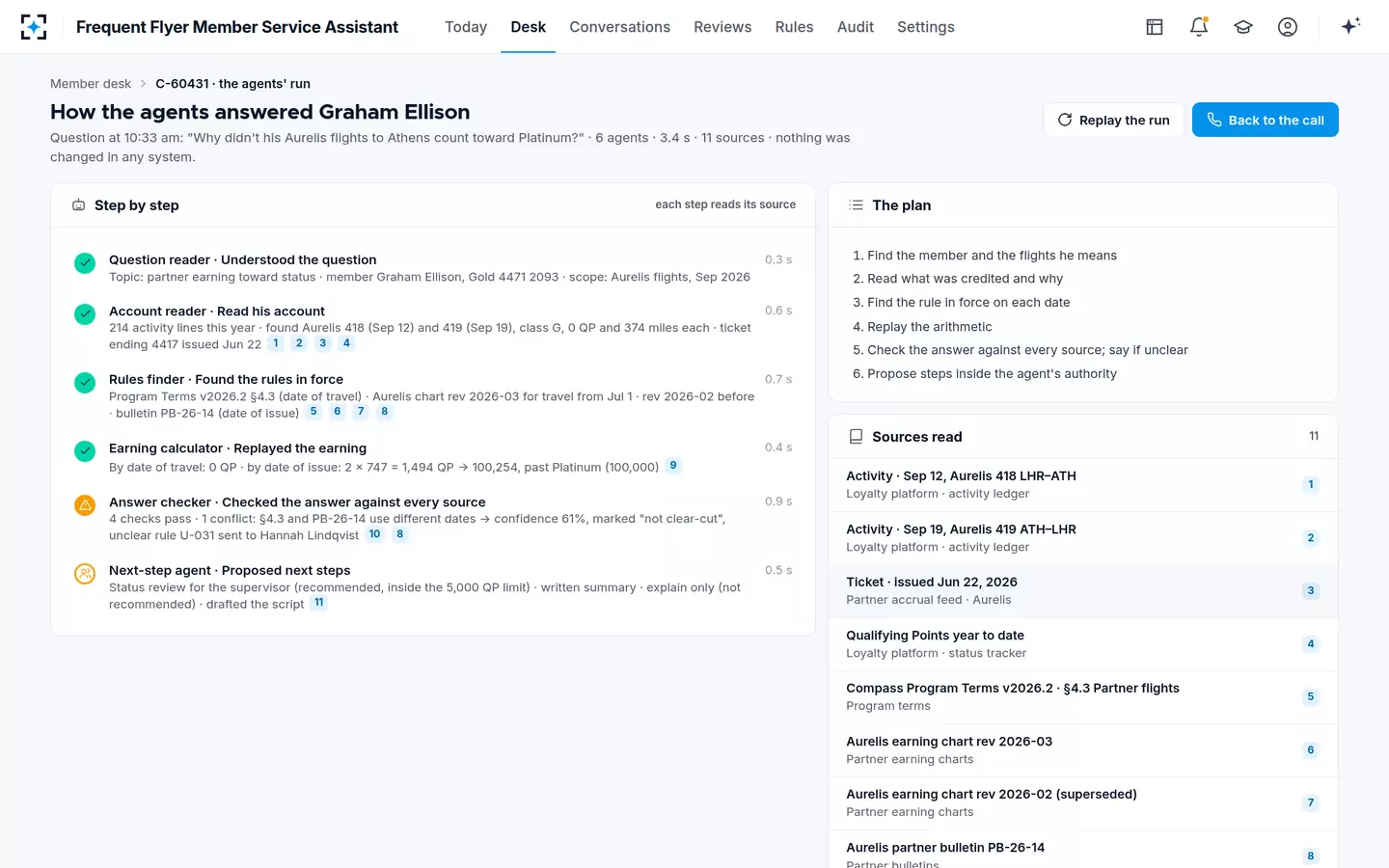Viewport: 1389px width, 868px height.
Task: Open Compass Program Terms v2026.2 §4.3 source
Action: (x=1083, y=697)
